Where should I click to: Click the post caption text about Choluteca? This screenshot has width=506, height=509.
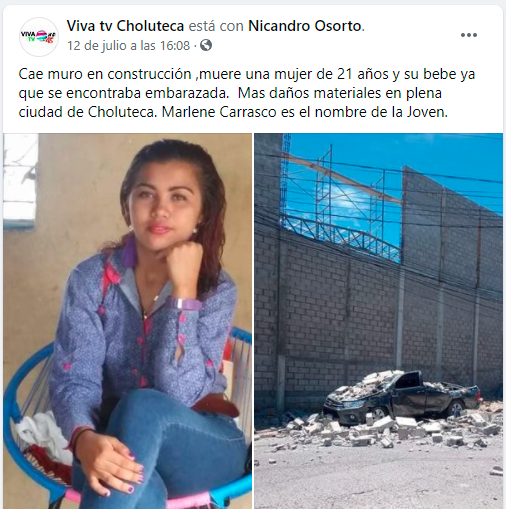pyautogui.click(x=247, y=93)
